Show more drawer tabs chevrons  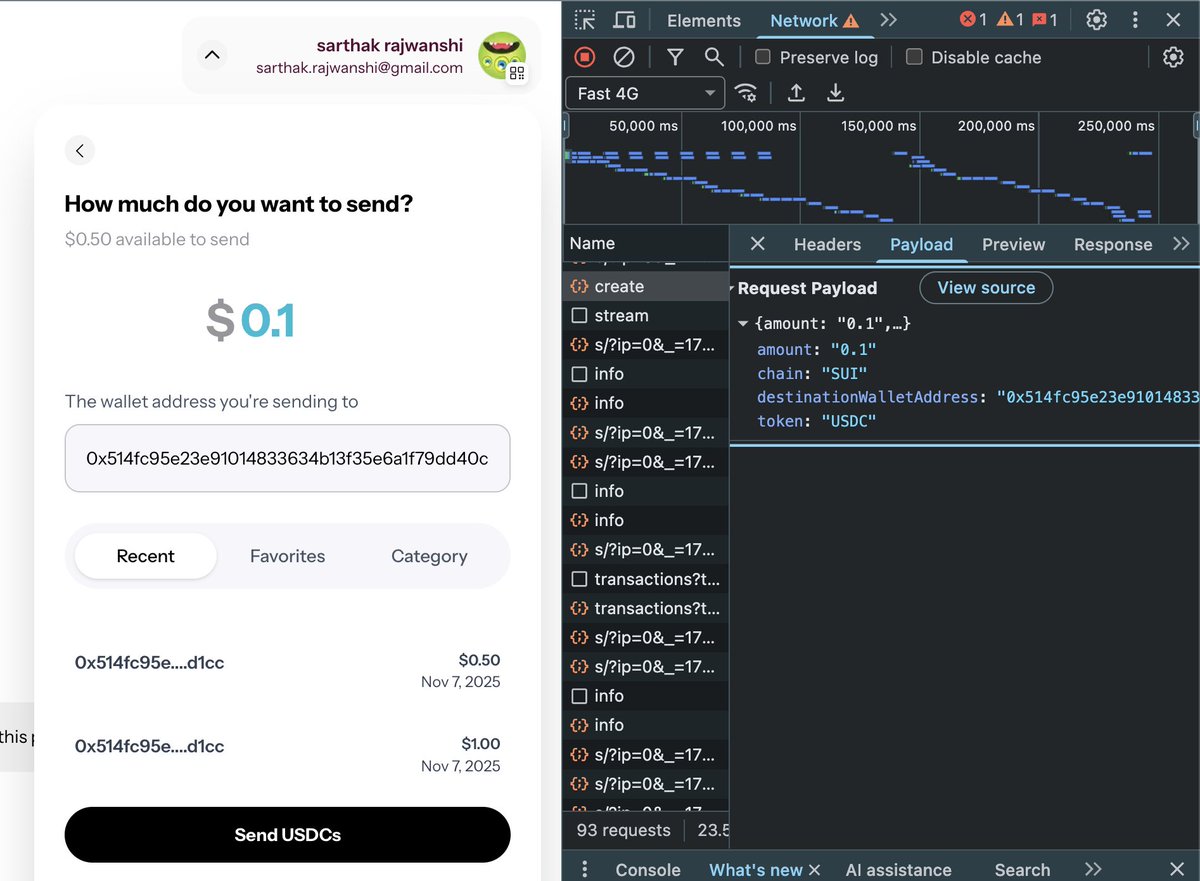(1092, 870)
